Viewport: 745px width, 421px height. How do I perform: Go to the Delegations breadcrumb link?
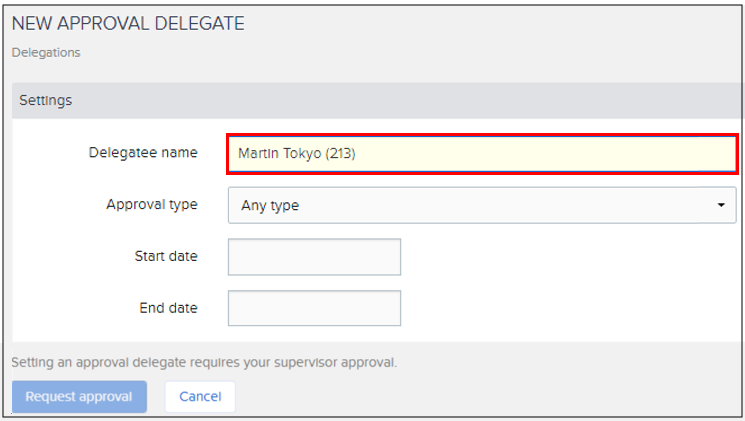(x=46, y=52)
